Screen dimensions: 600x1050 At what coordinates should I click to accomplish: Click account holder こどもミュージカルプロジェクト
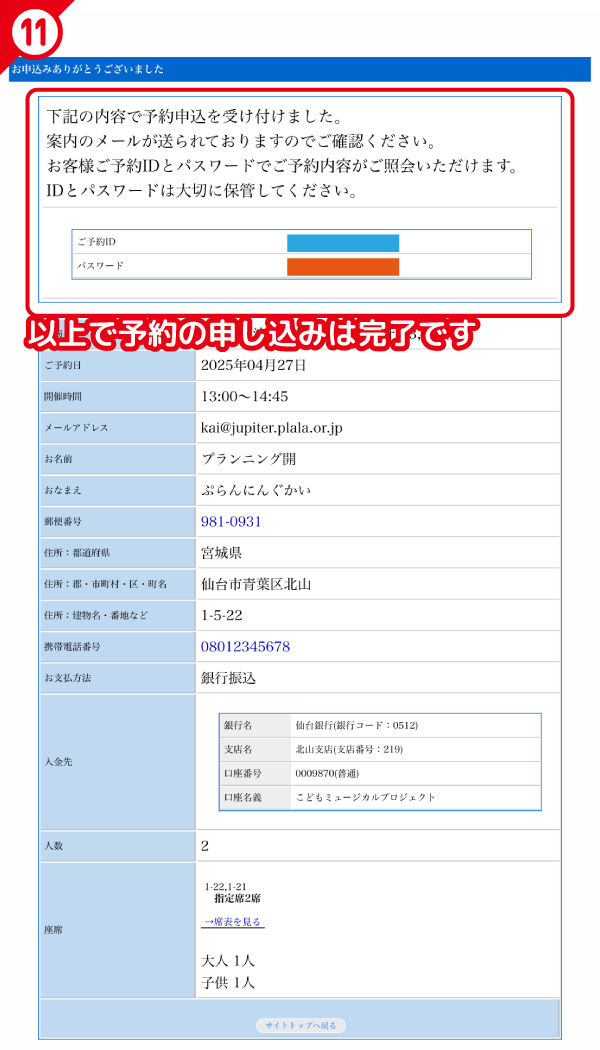click(x=365, y=797)
